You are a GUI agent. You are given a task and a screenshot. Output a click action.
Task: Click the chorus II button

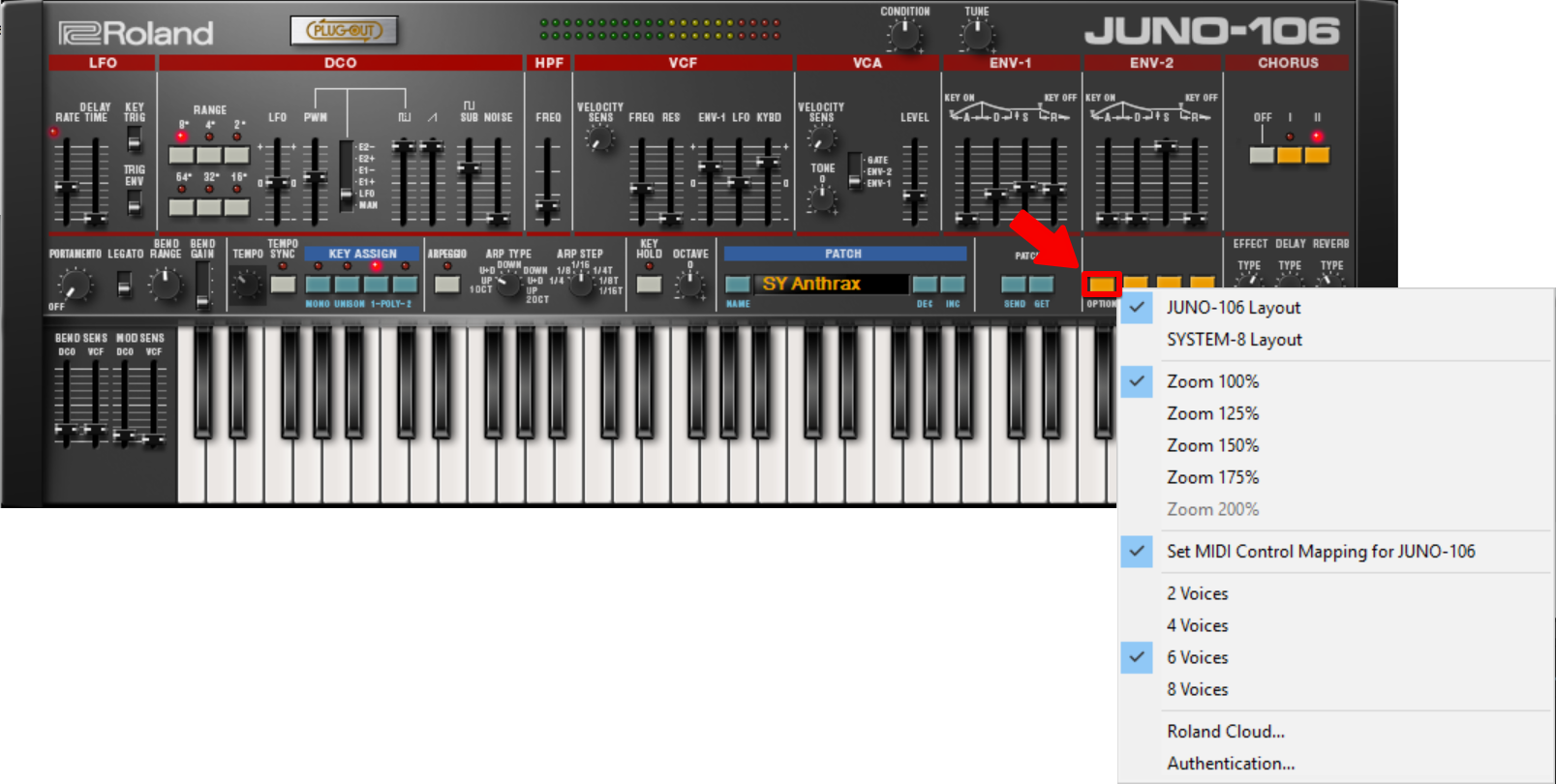coord(1318,155)
